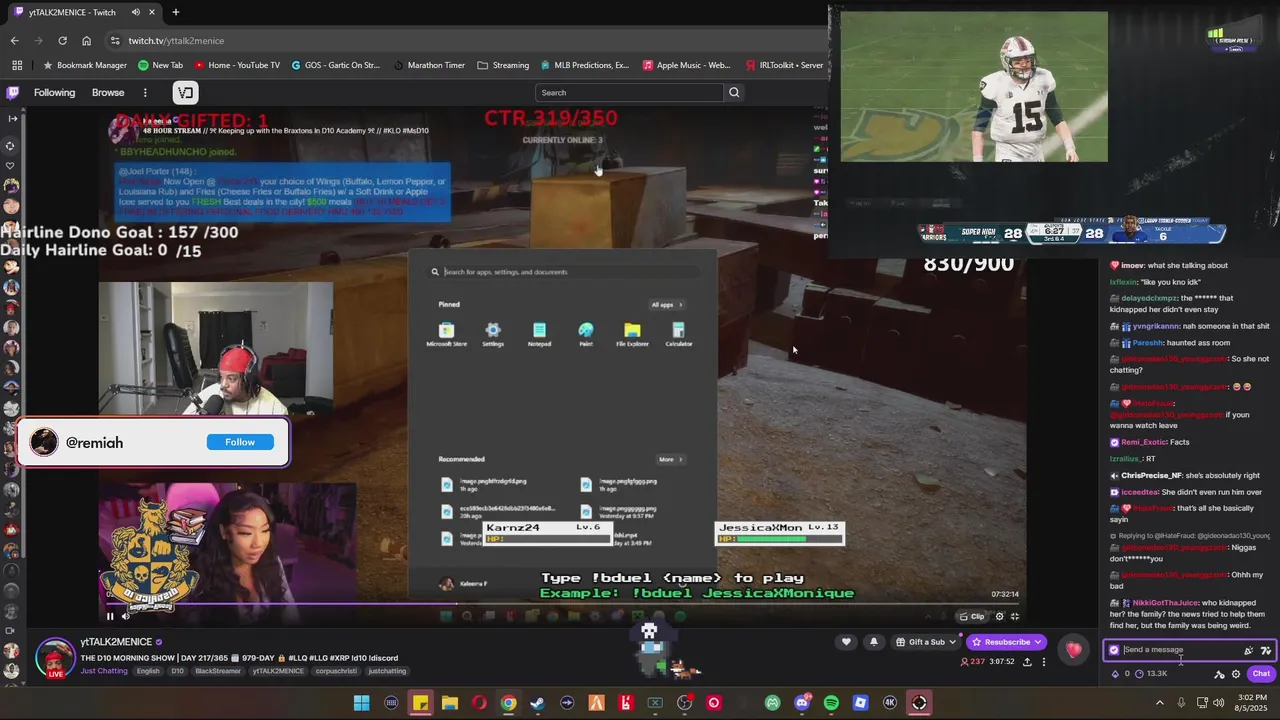Viewport: 1280px width, 720px height.
Task: Open Opera GX from the taskbar
Action: point(479,703)
